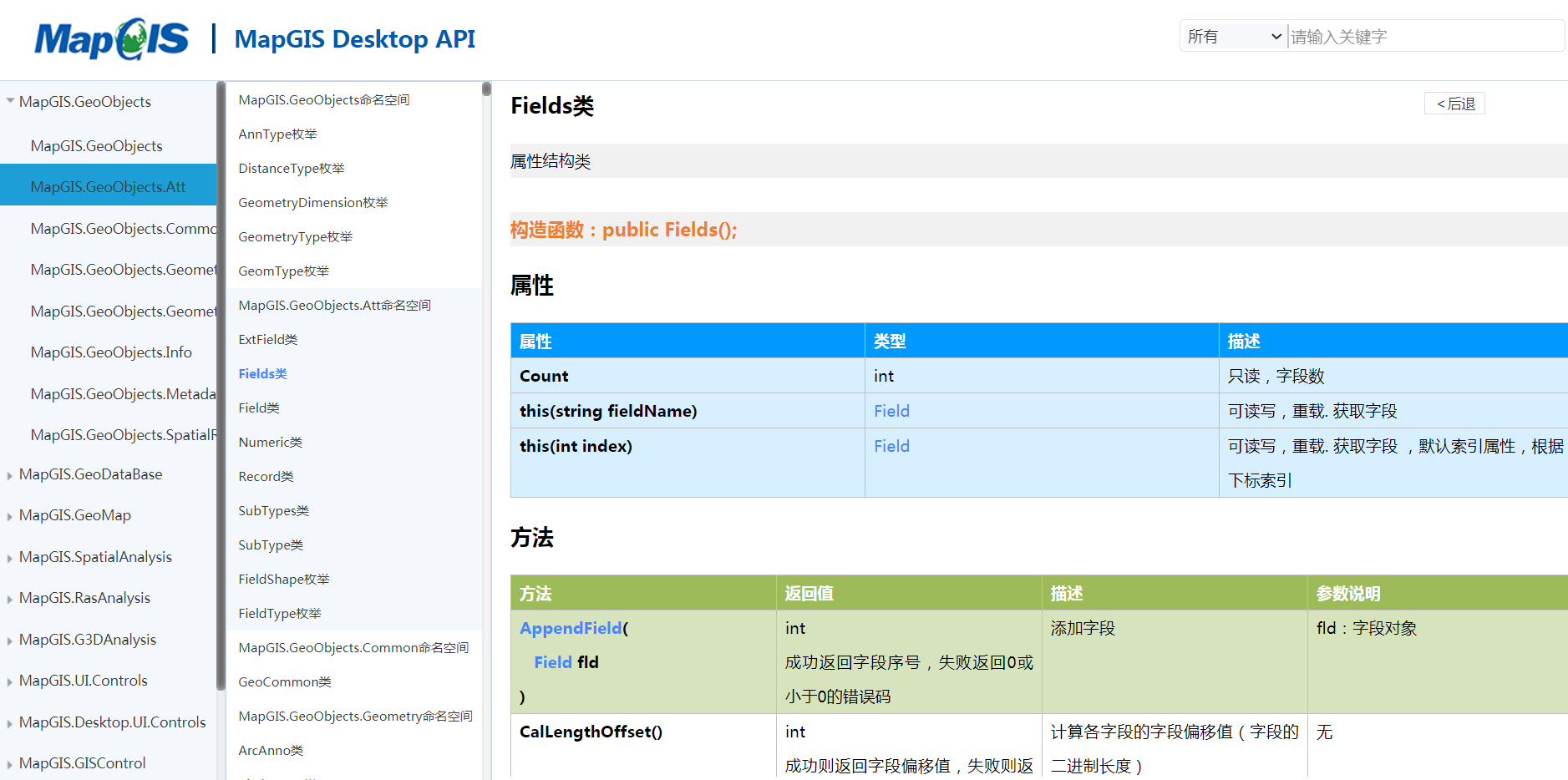Open the 所有 category dropdown
This screenshot has height=780, width=1568.
point(1233,37)
